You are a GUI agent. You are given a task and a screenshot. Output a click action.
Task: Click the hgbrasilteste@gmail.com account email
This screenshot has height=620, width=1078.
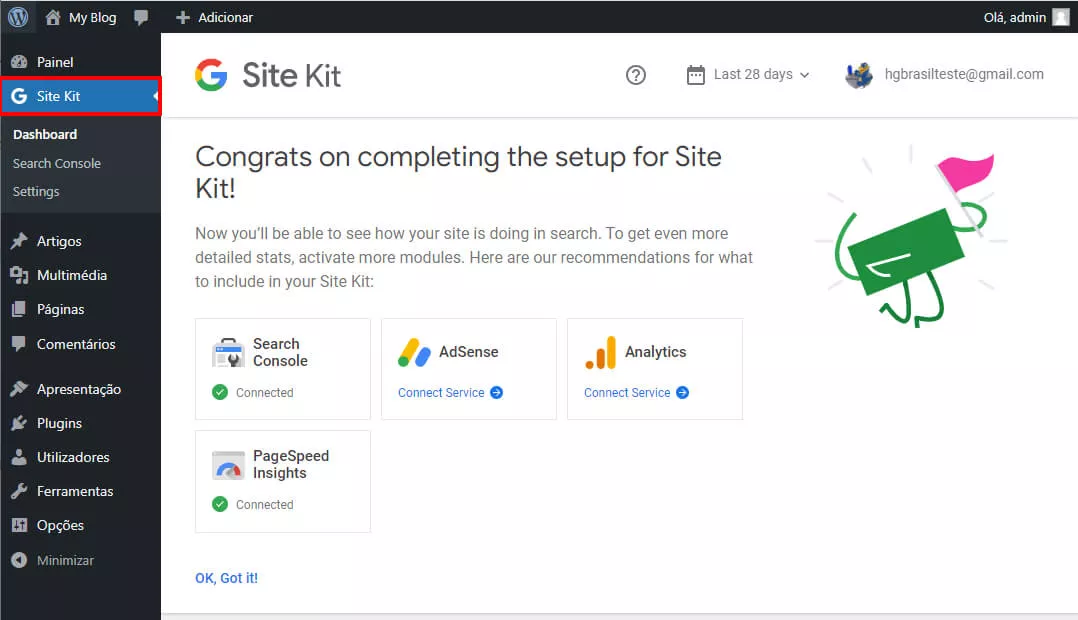(964, 74)
